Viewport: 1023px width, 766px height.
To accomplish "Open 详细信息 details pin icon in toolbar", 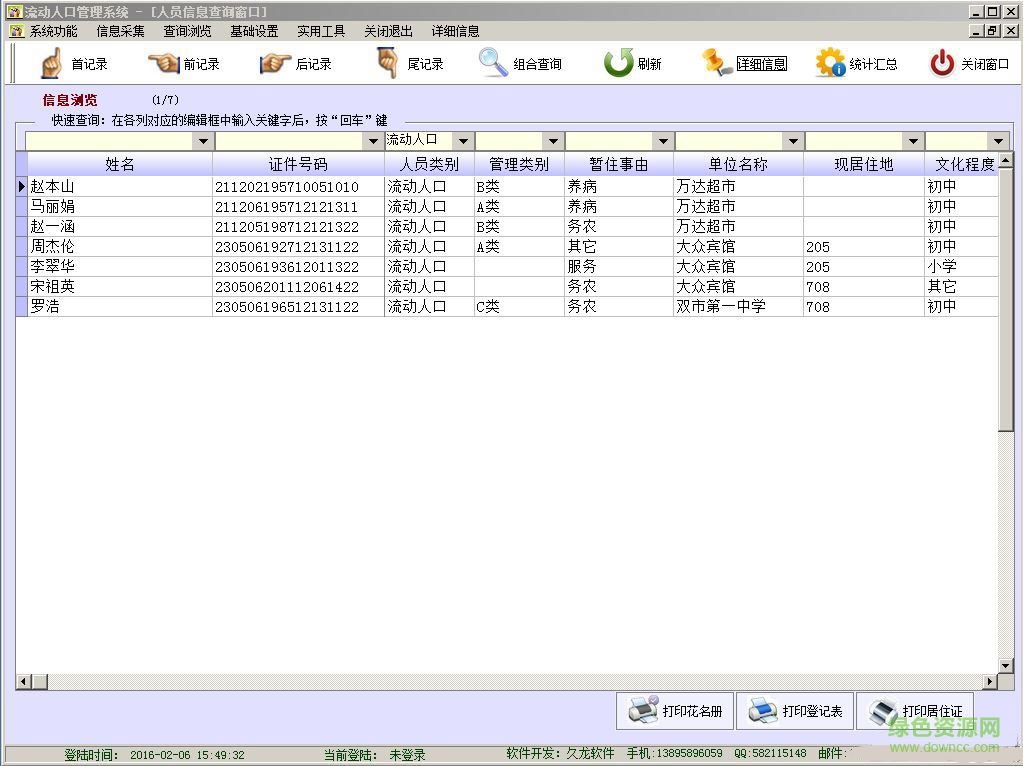I will point(717,63).
